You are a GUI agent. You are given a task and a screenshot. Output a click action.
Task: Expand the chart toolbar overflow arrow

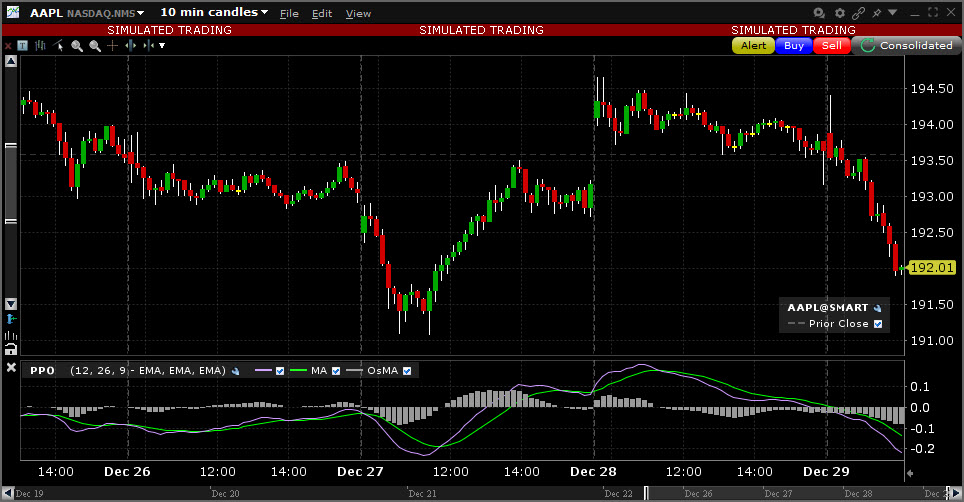click(x=162, y=45)
